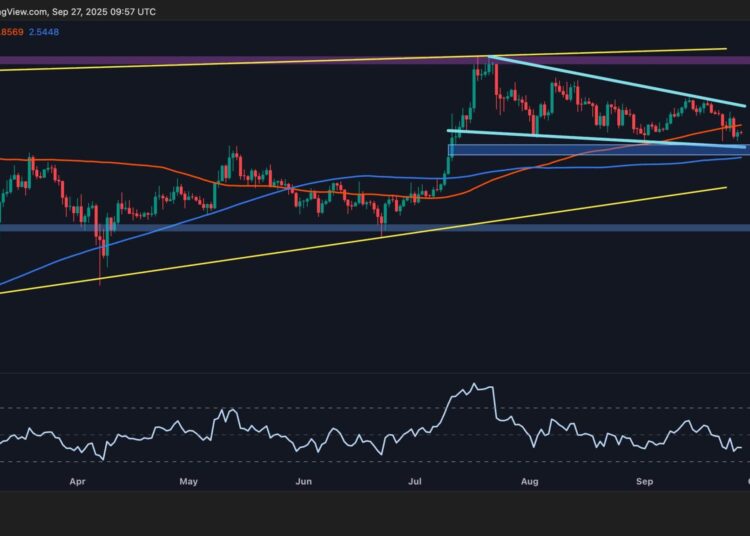The image size is (750, 536).
Task: Click the 'Sep 27, 2025 09:57 UTC' timestamp
Action: coord(104,12)
